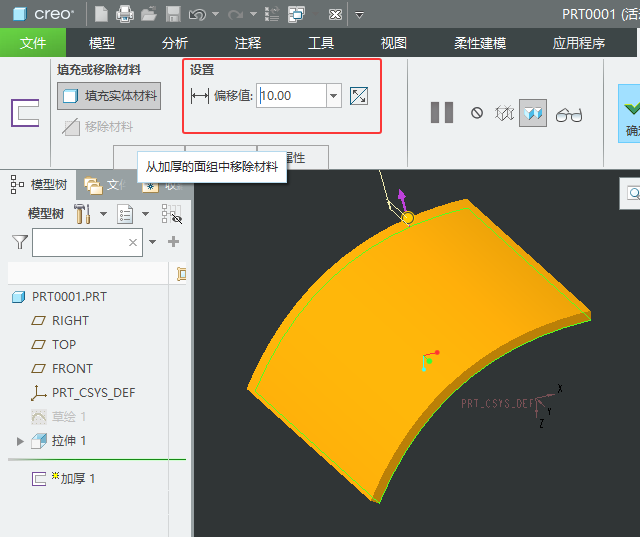Click the purple direction arrow on model

tap(402, 199)
